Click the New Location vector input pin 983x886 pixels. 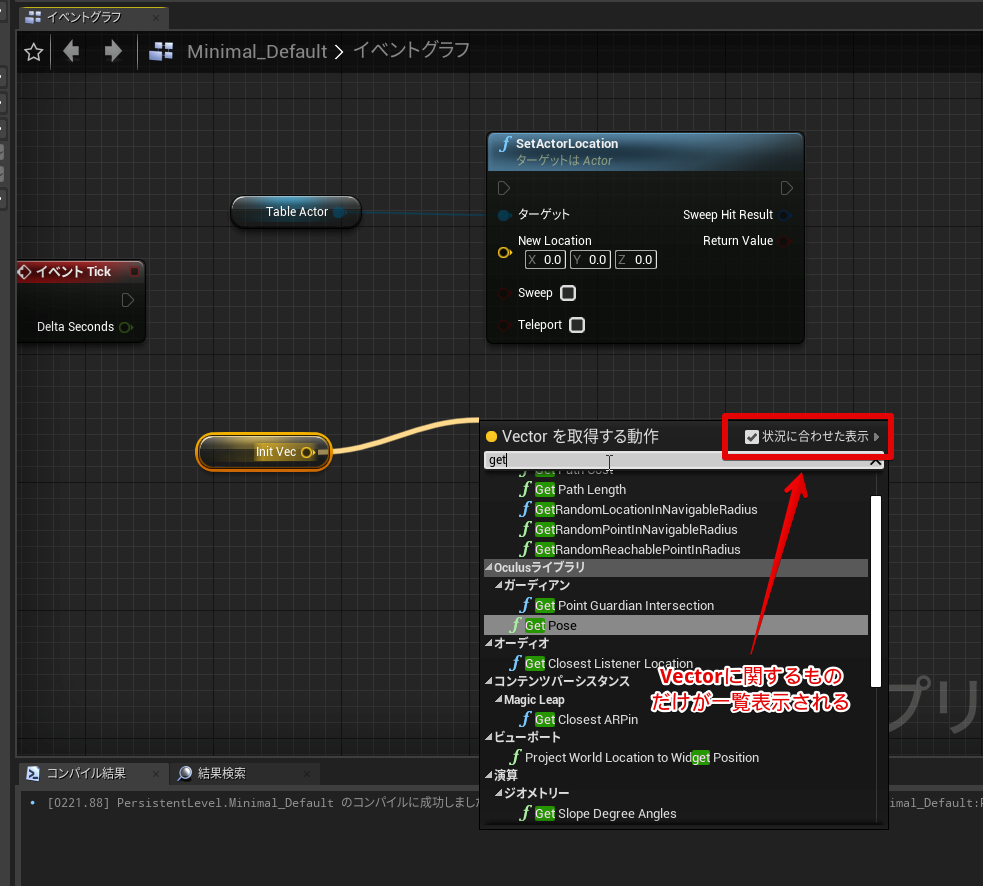[505, 253]
